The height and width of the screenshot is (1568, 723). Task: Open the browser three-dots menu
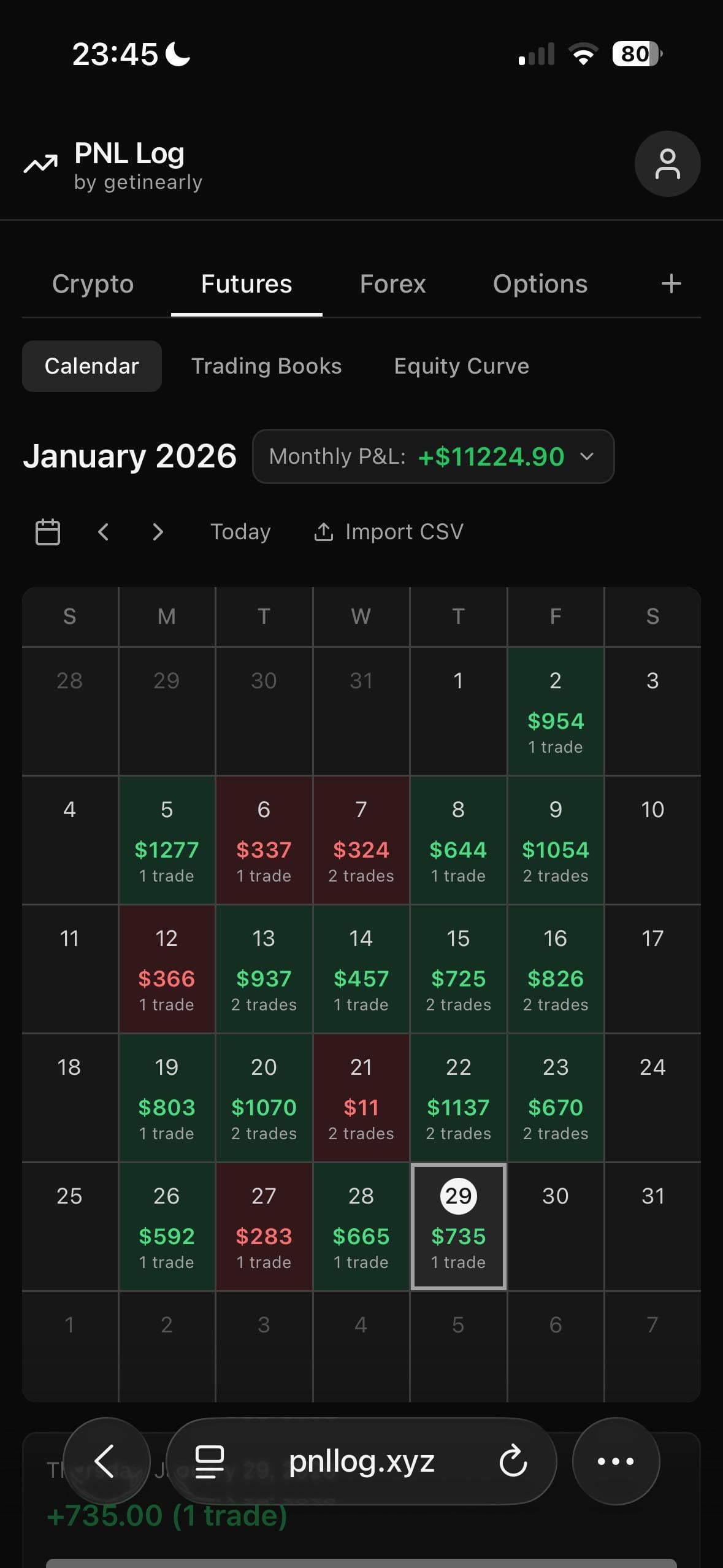point(616,1461)
